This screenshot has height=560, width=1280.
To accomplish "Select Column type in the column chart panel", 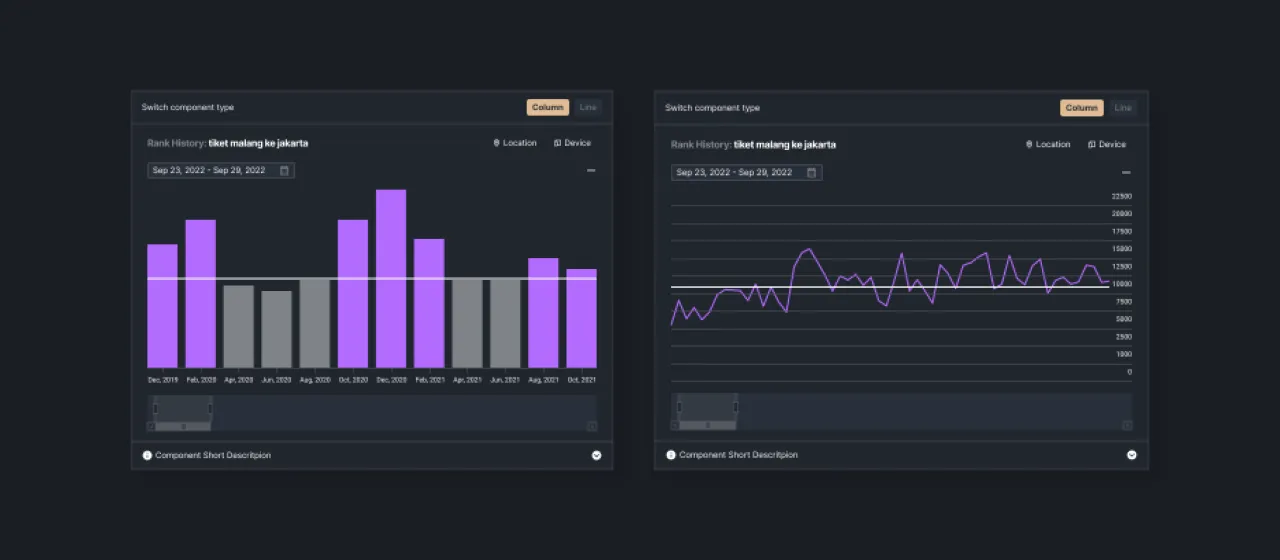I will (548, 107).
